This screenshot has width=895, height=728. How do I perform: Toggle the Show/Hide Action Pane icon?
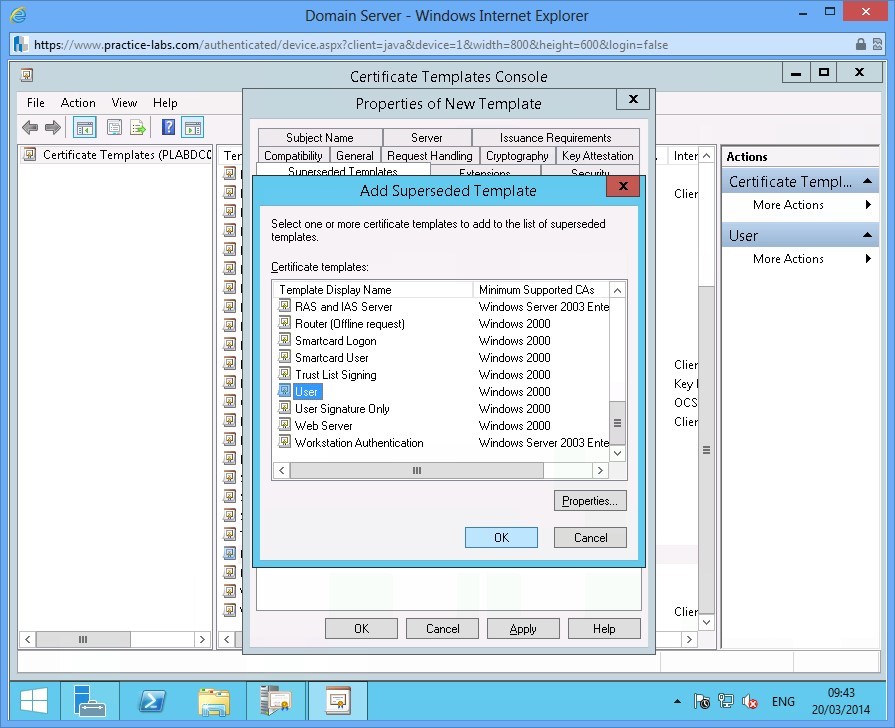[191, 127]
